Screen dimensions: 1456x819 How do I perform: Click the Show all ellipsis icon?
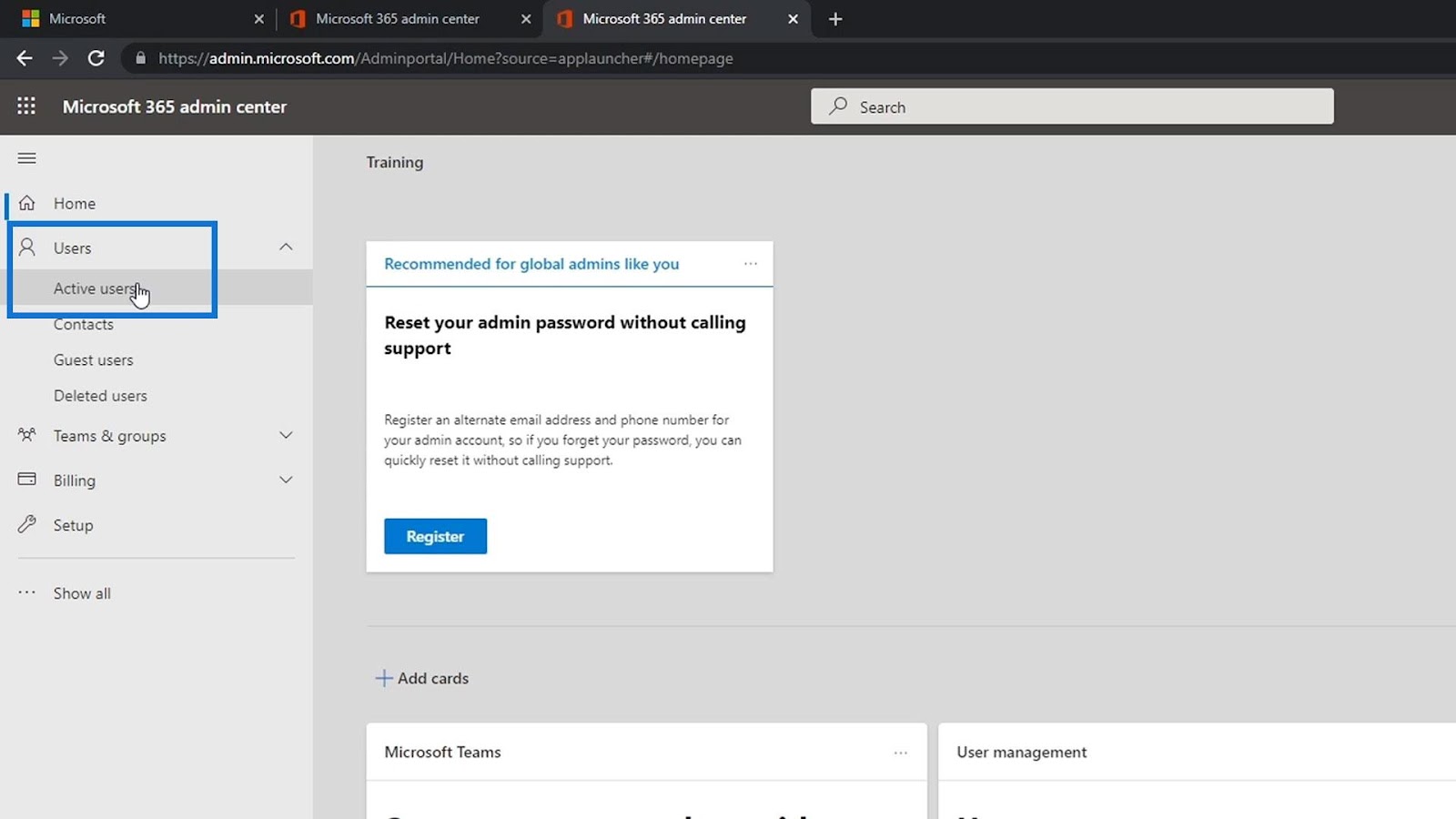[x=27, y=592]
